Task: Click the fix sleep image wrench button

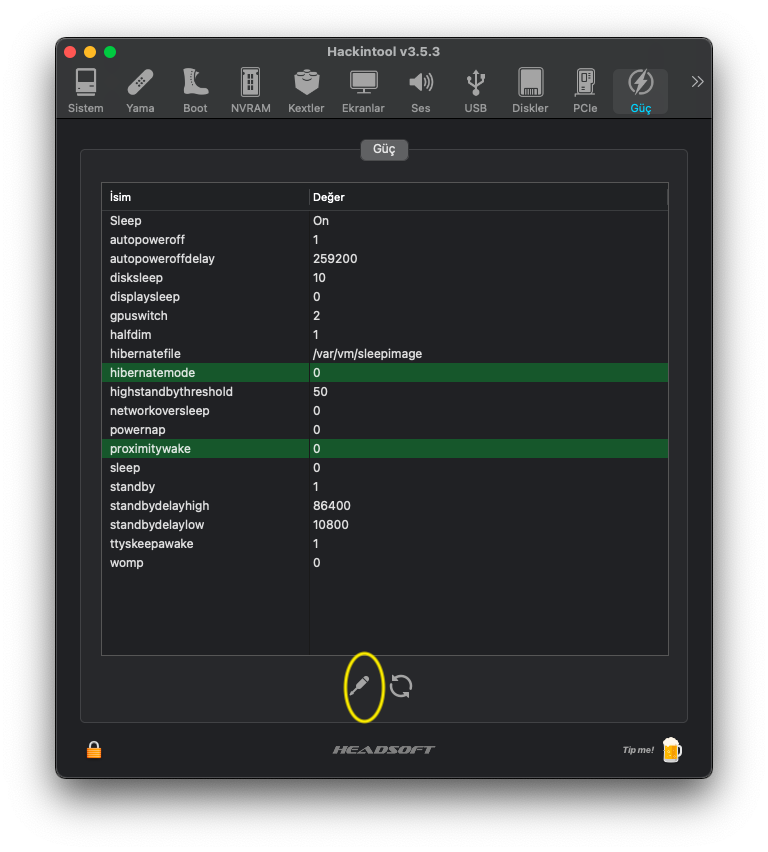Action: click(x=360, y=686)
